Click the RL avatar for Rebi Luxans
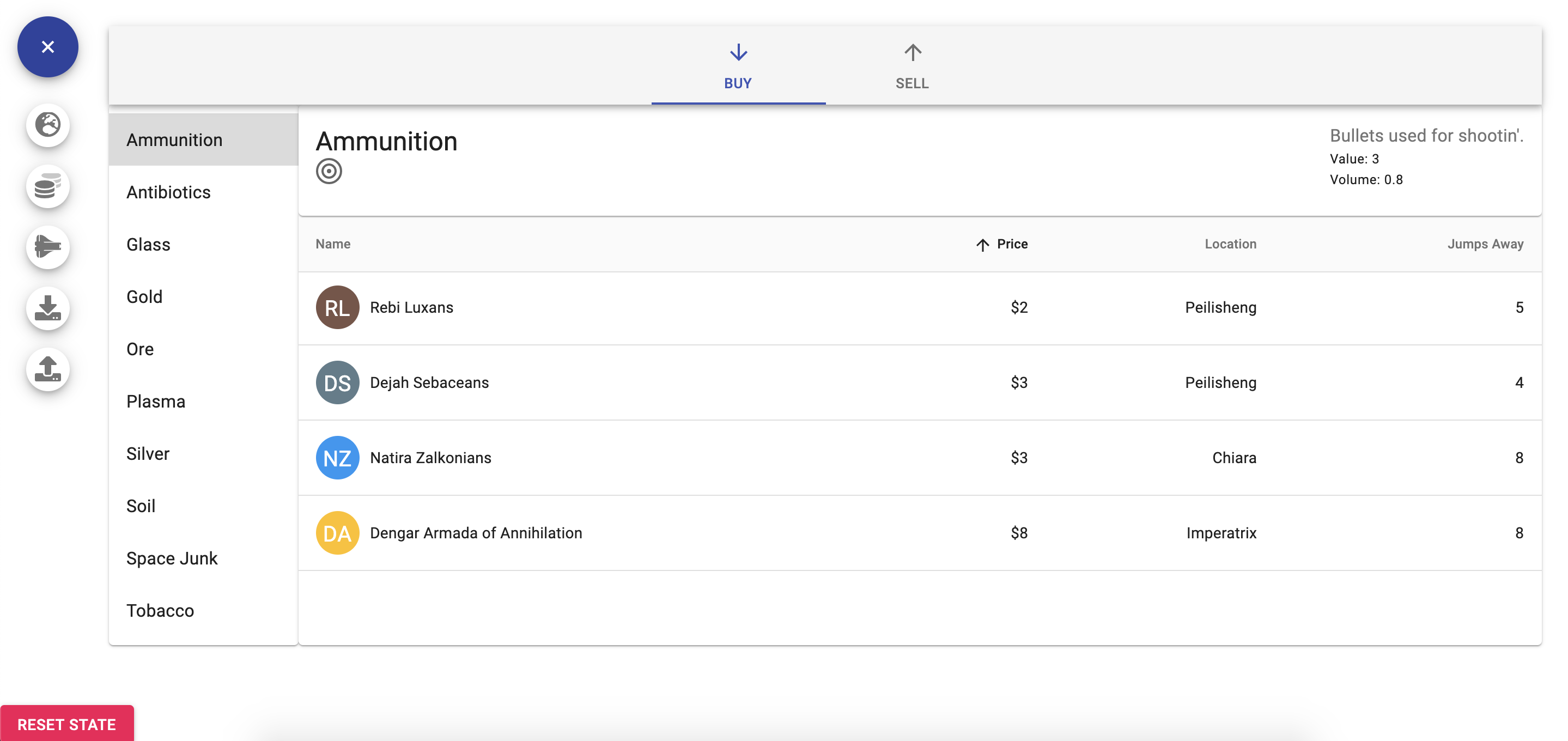 pos(337,307)
